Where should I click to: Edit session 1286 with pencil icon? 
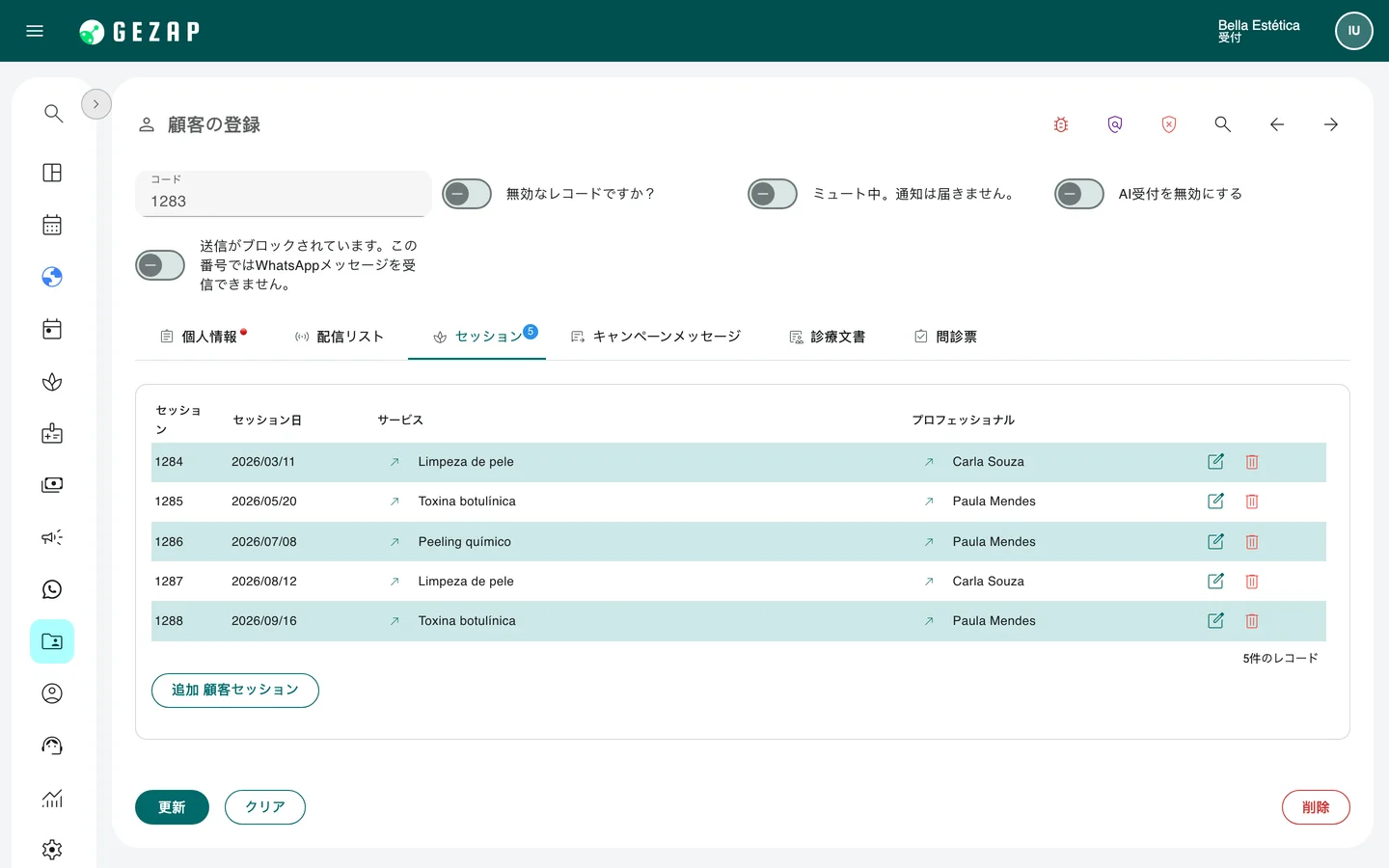coord(1216,542)
